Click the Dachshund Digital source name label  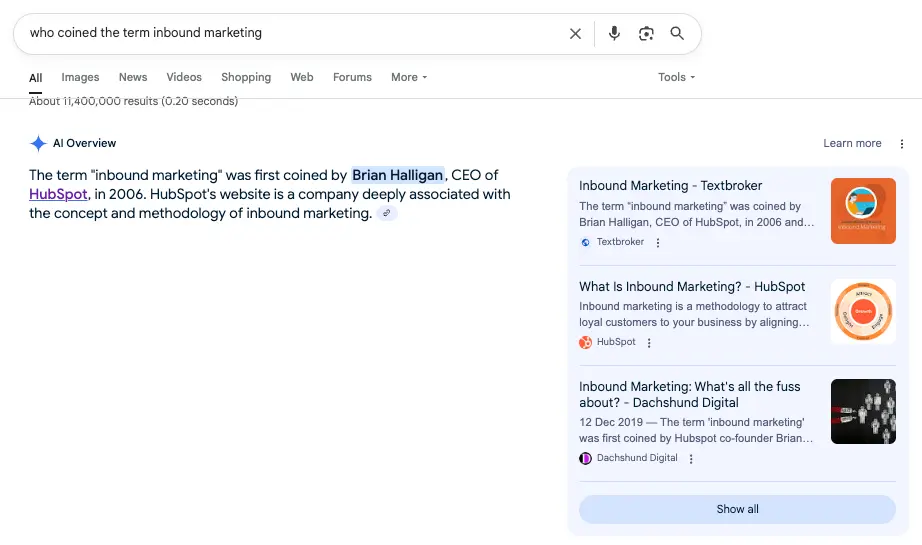[x=637, y=458]
